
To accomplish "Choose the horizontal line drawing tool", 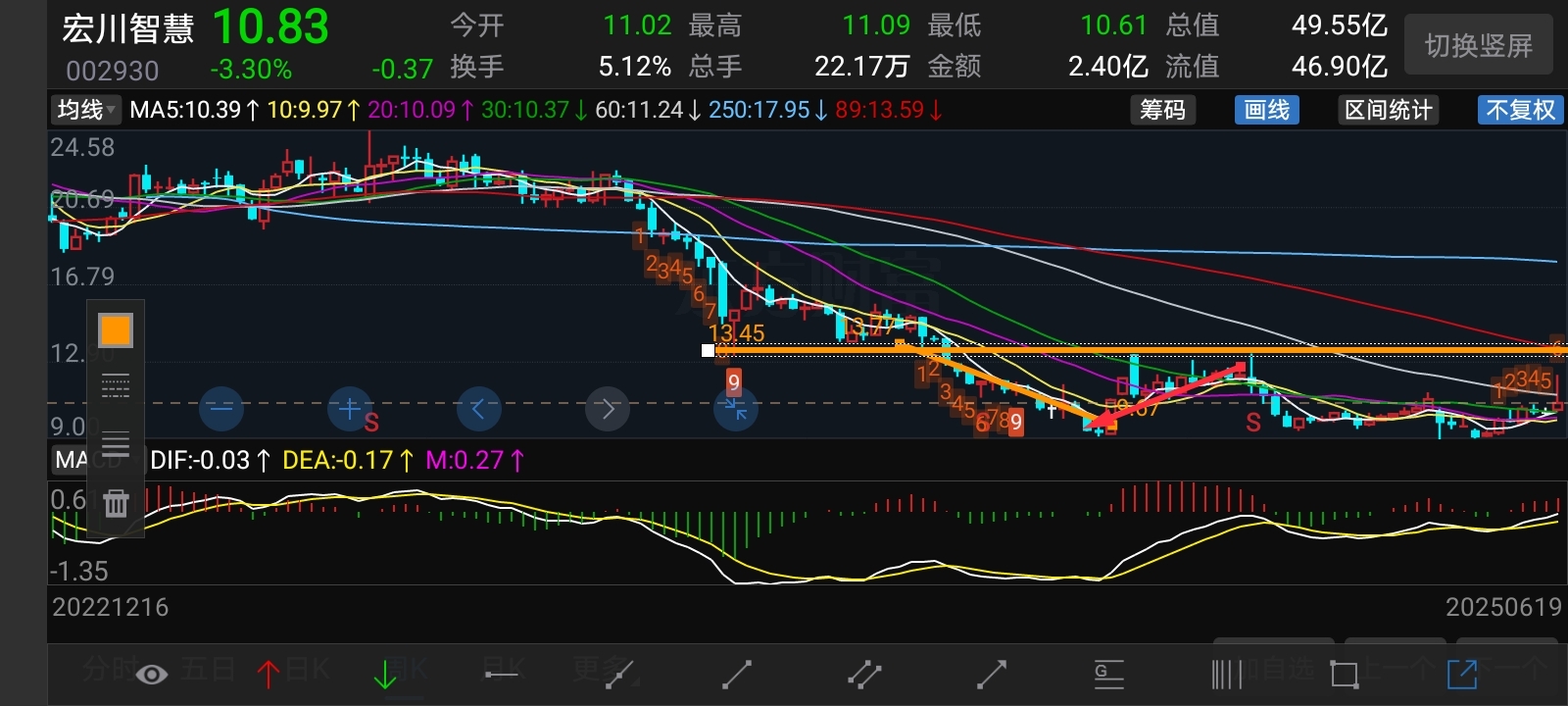I will (502, 675).
